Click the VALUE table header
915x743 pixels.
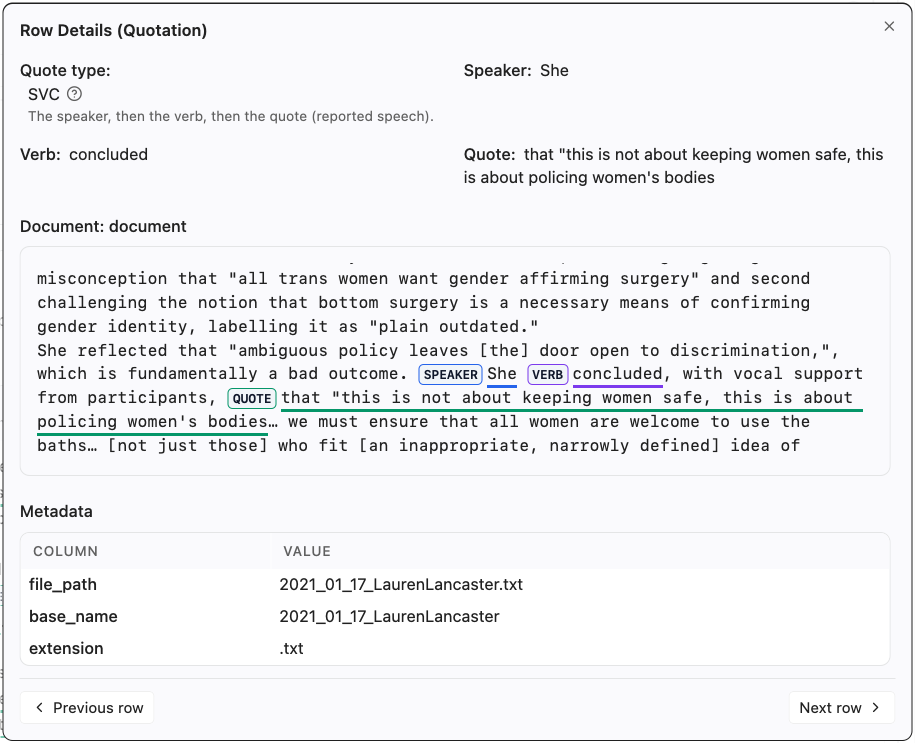click(307, 551)
